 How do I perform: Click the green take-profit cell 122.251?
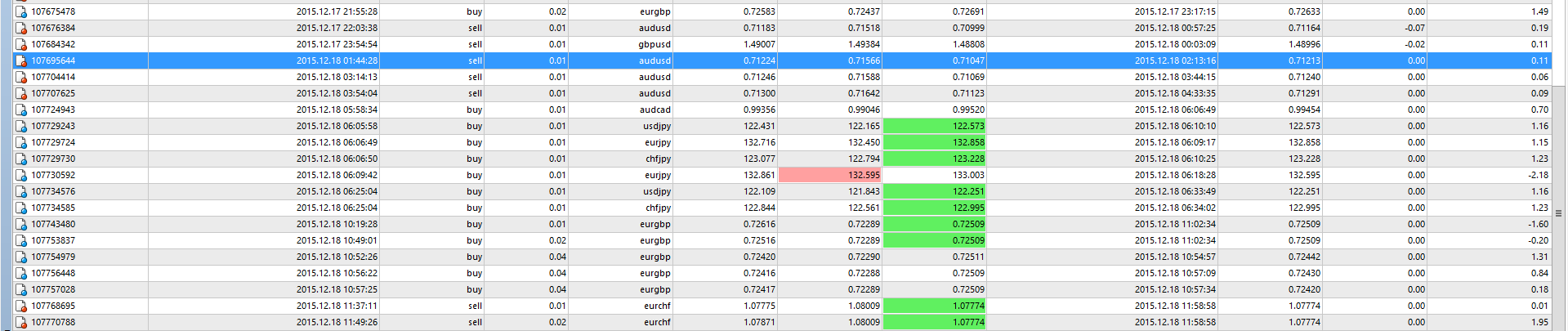(935, 191)
